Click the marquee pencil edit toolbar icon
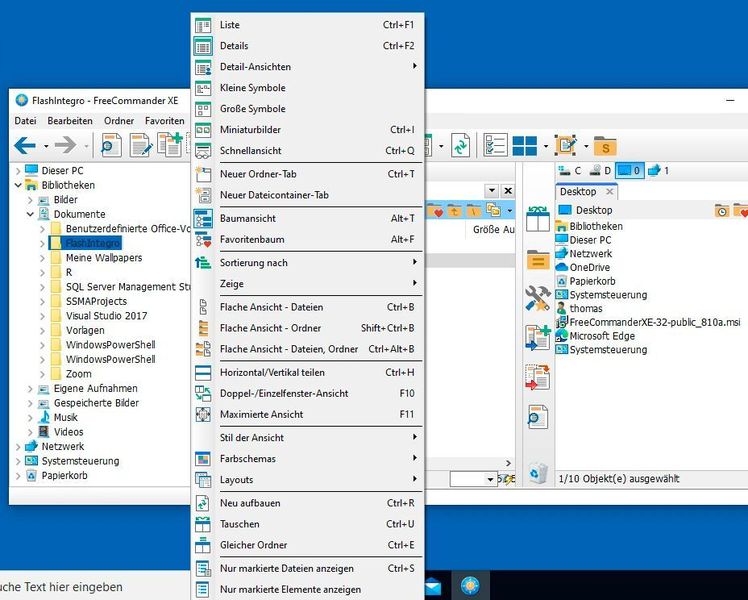This screenshot has height=600, width=748. (x=566, y=145)
